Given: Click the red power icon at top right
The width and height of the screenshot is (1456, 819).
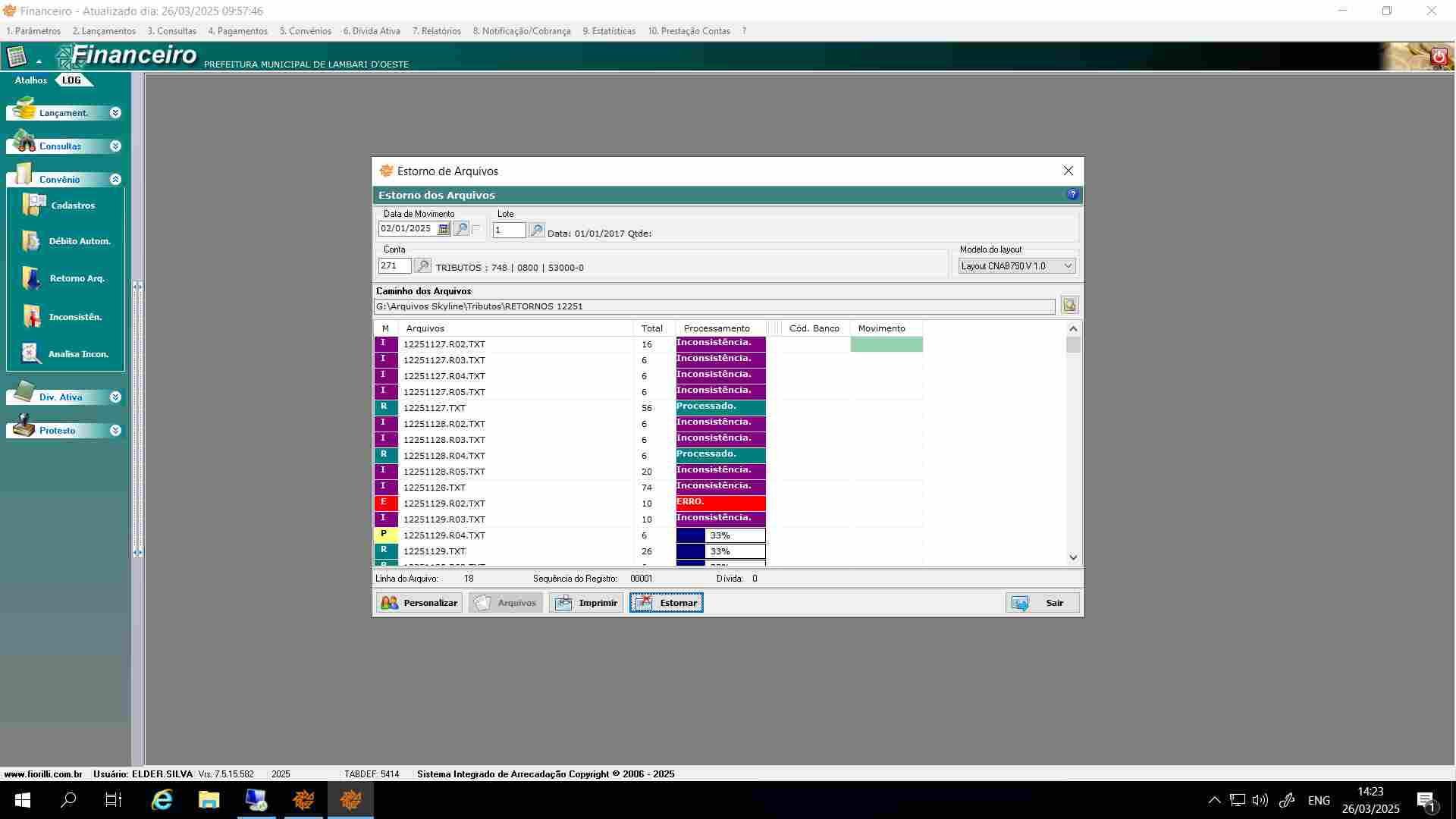Looking at the screenshot, I should point(1439,57).
